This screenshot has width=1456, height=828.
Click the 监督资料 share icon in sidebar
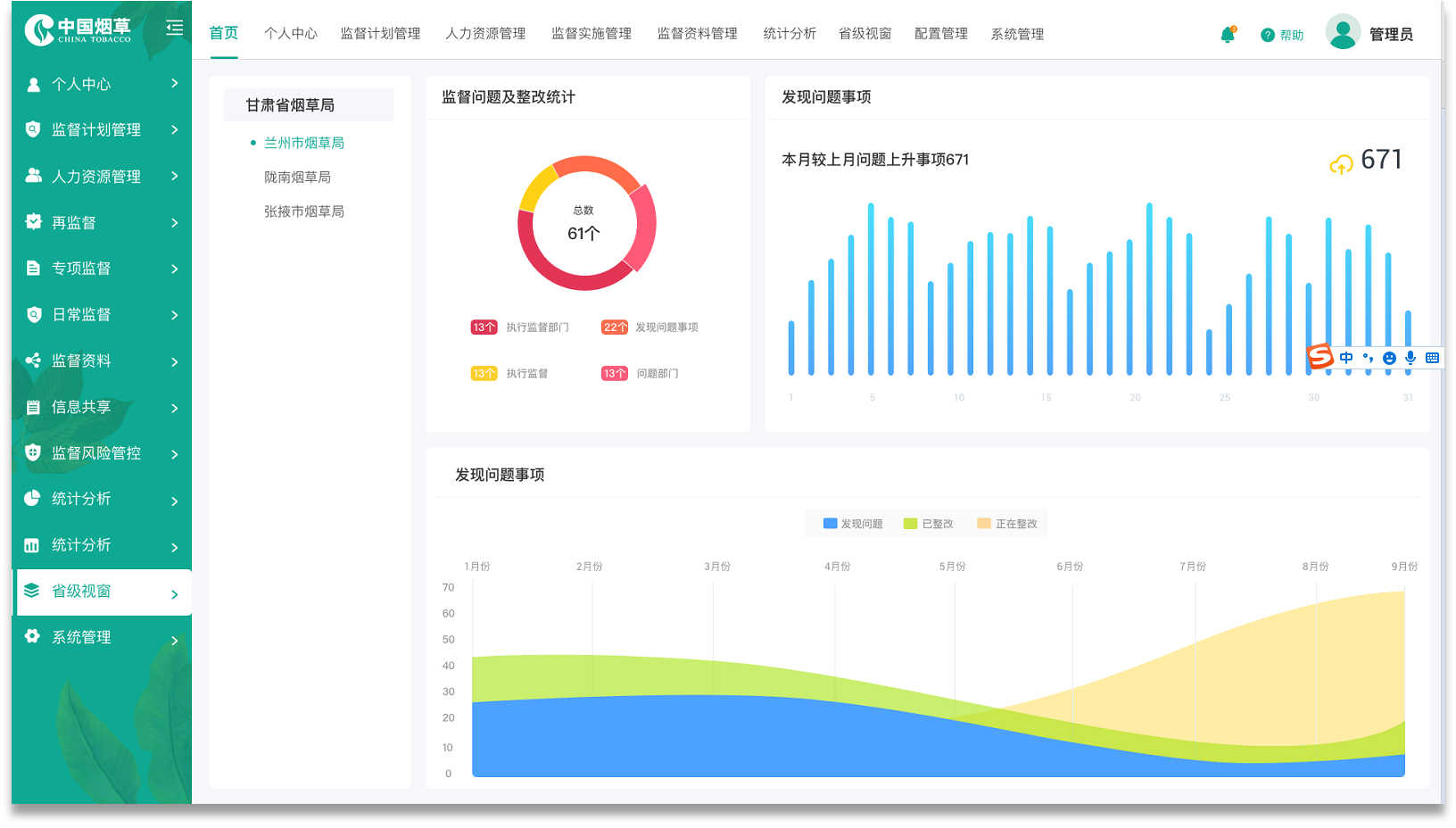pos(33,360)
